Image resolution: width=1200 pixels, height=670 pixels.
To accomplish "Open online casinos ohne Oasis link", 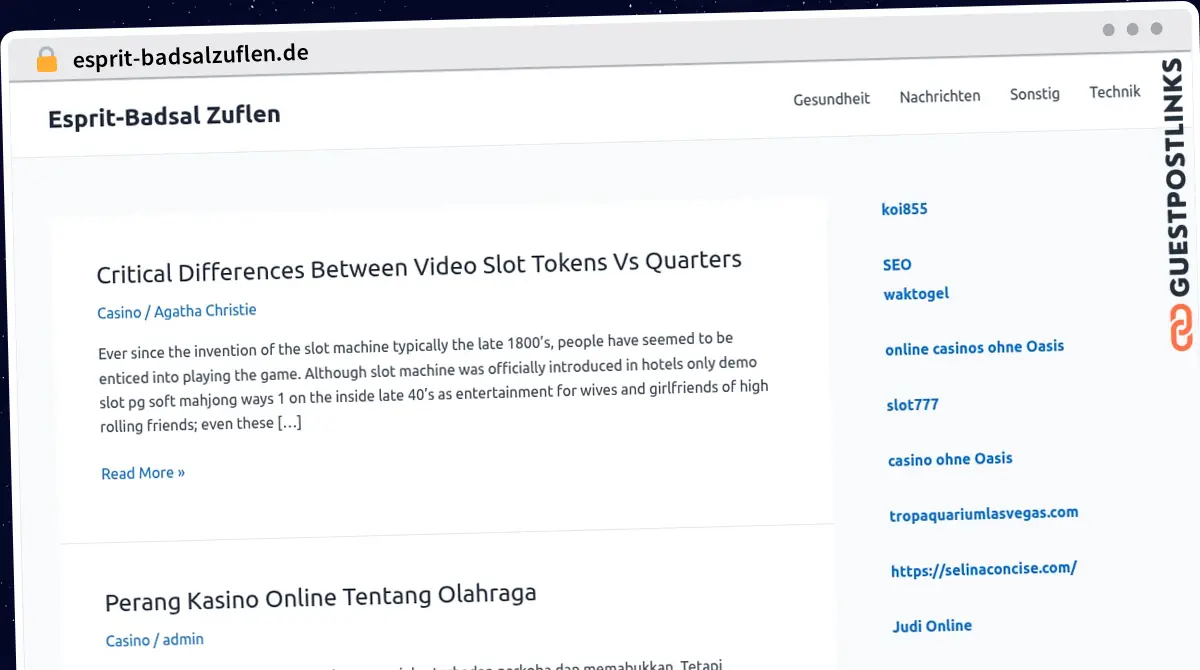I will tap(974, 347).
